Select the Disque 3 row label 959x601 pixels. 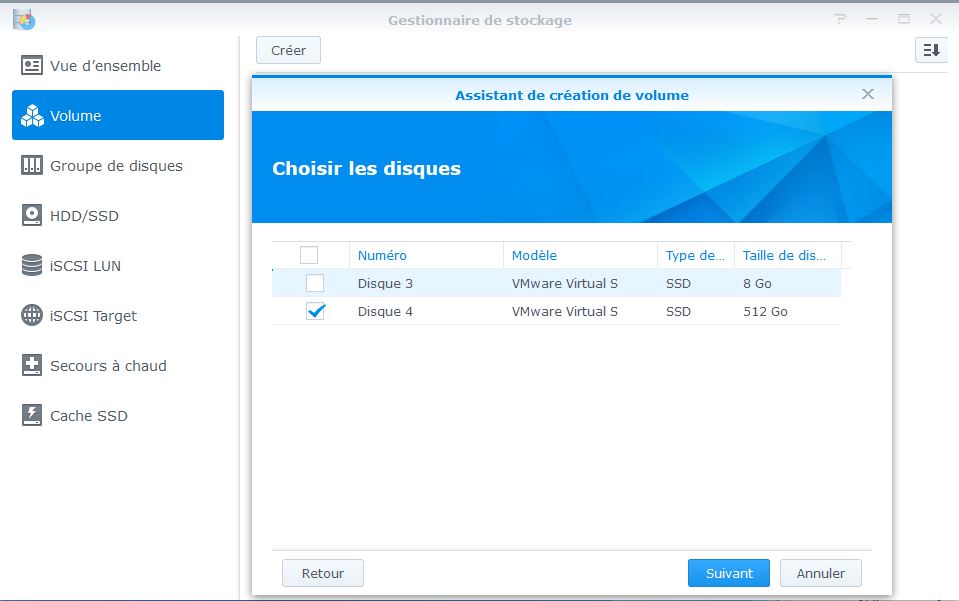tap(385, 283)
